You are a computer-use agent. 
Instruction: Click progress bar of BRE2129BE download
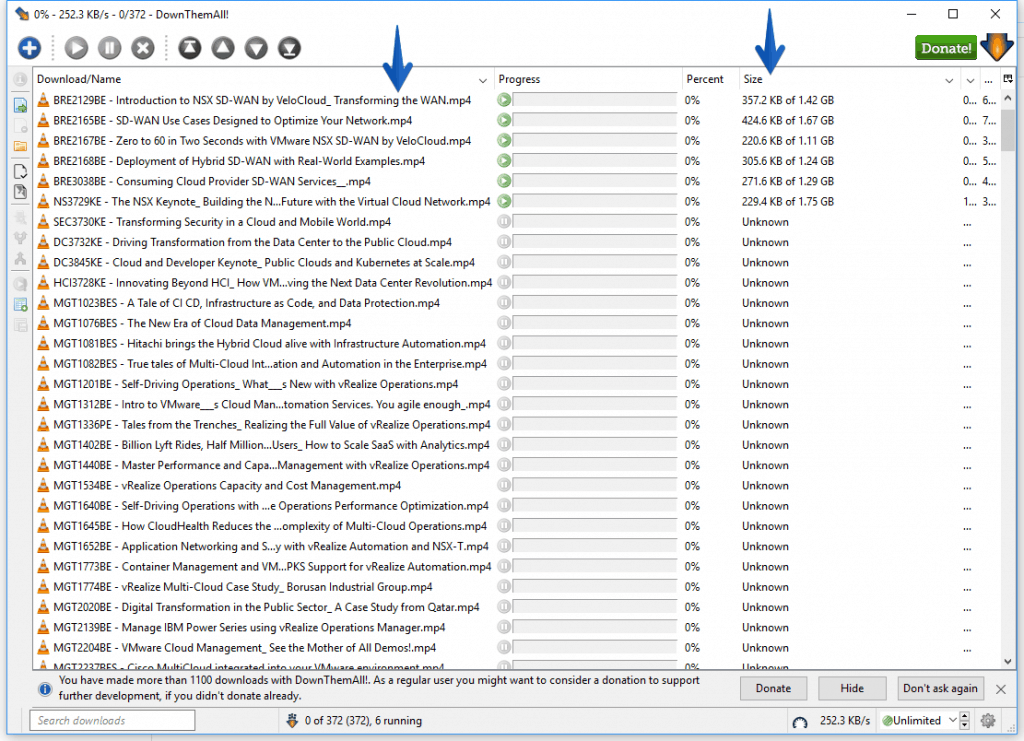pyautogui.click(x=594, y=100)
